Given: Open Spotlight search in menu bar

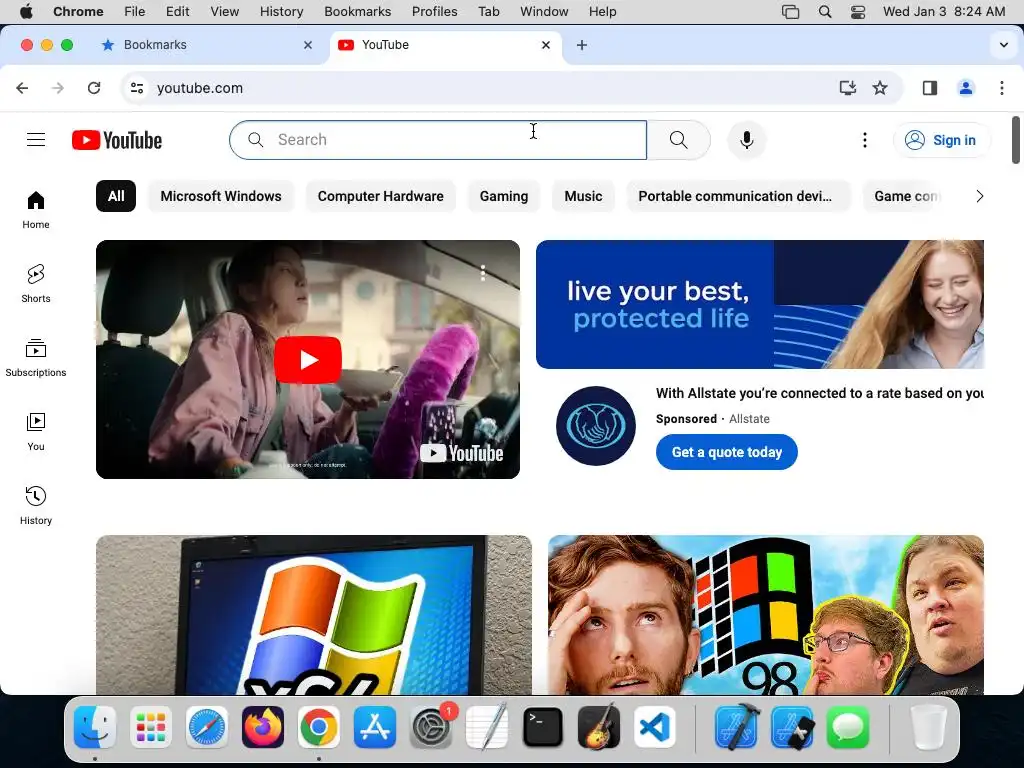Looking at the screenshot, I should [x=825, y=12].
